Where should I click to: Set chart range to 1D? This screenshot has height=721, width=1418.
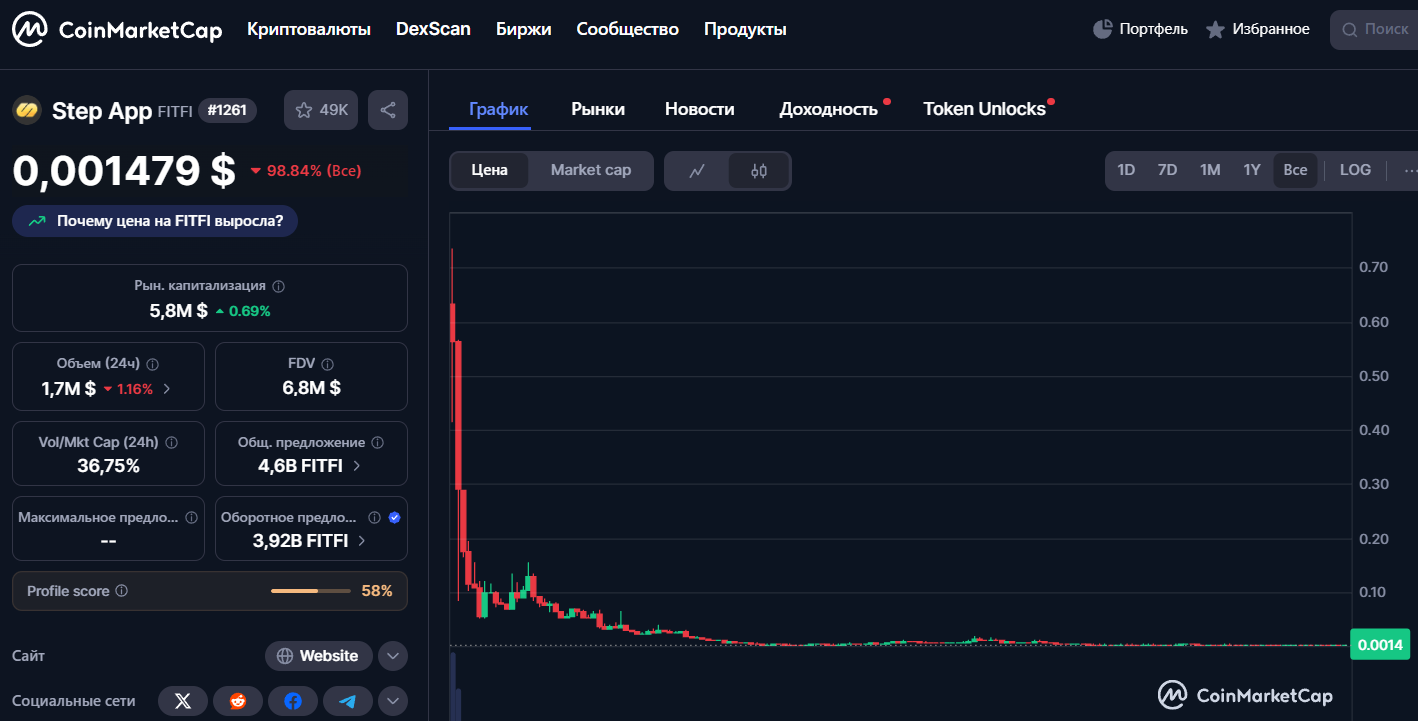pyautogui.click(x=1126, y=170)
